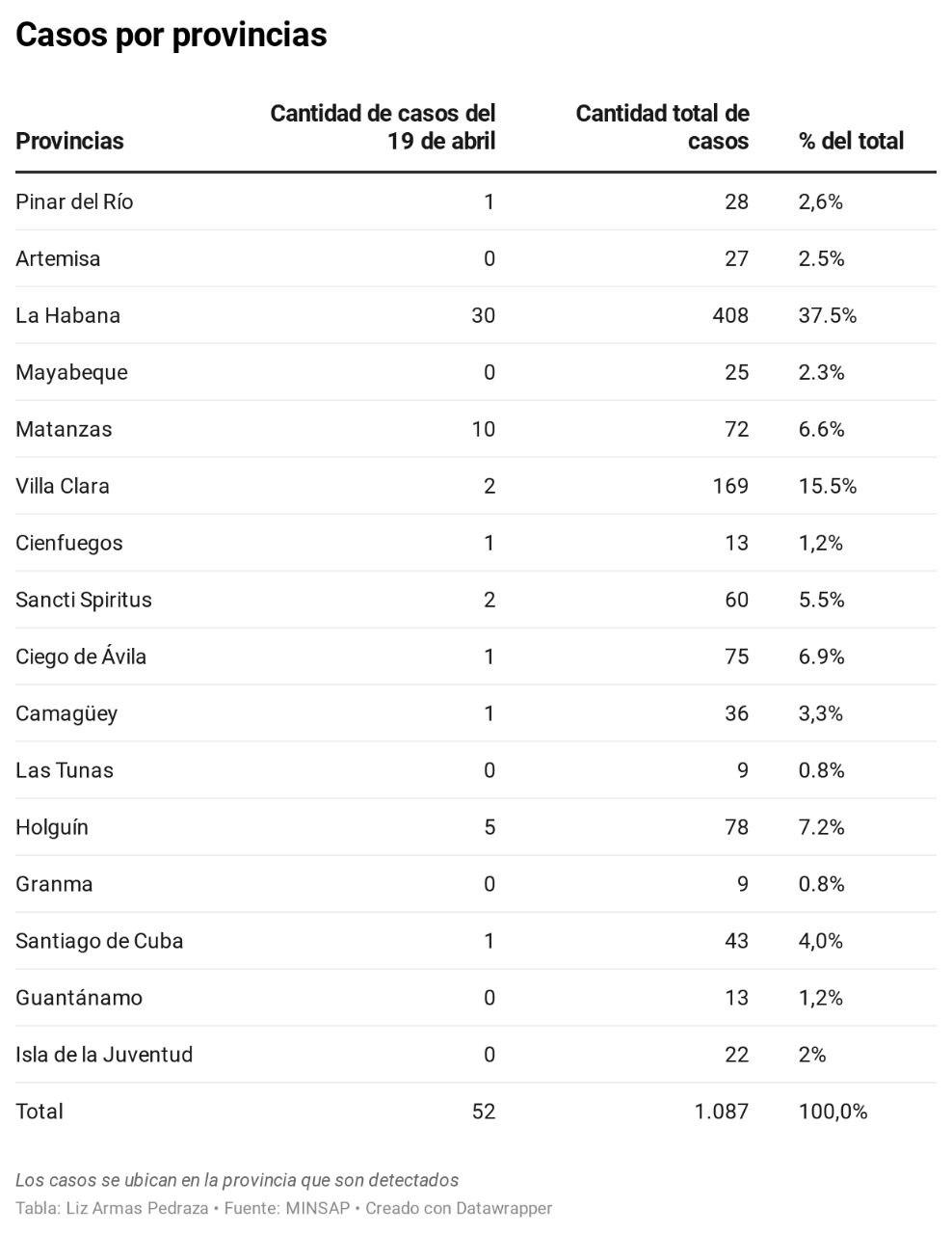Screen dimensions: 952x1234
Task: Select the La Habana row name
Action: click(67, 315)
